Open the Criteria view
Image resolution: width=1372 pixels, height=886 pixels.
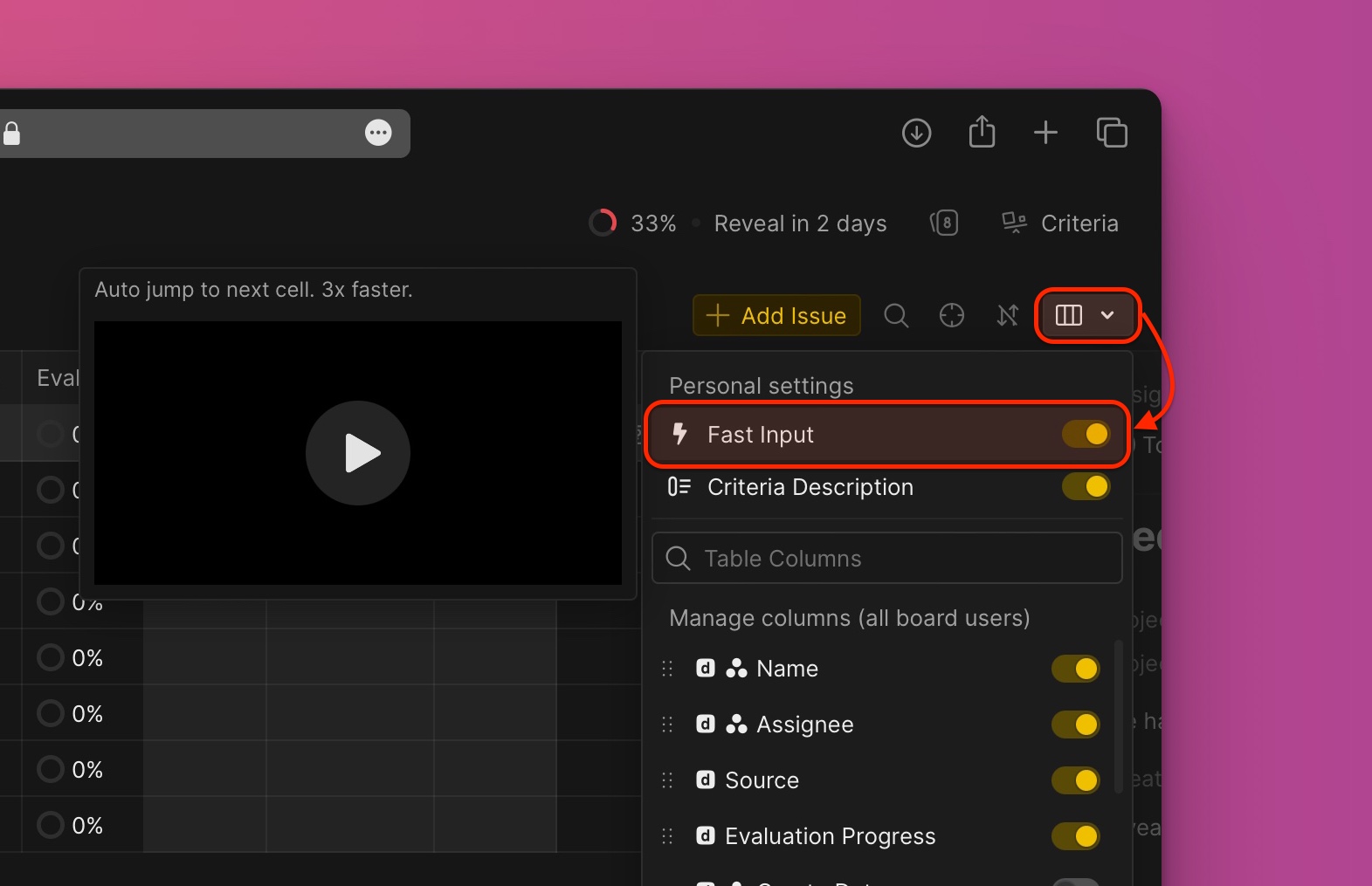click(x=1060, y=223)
